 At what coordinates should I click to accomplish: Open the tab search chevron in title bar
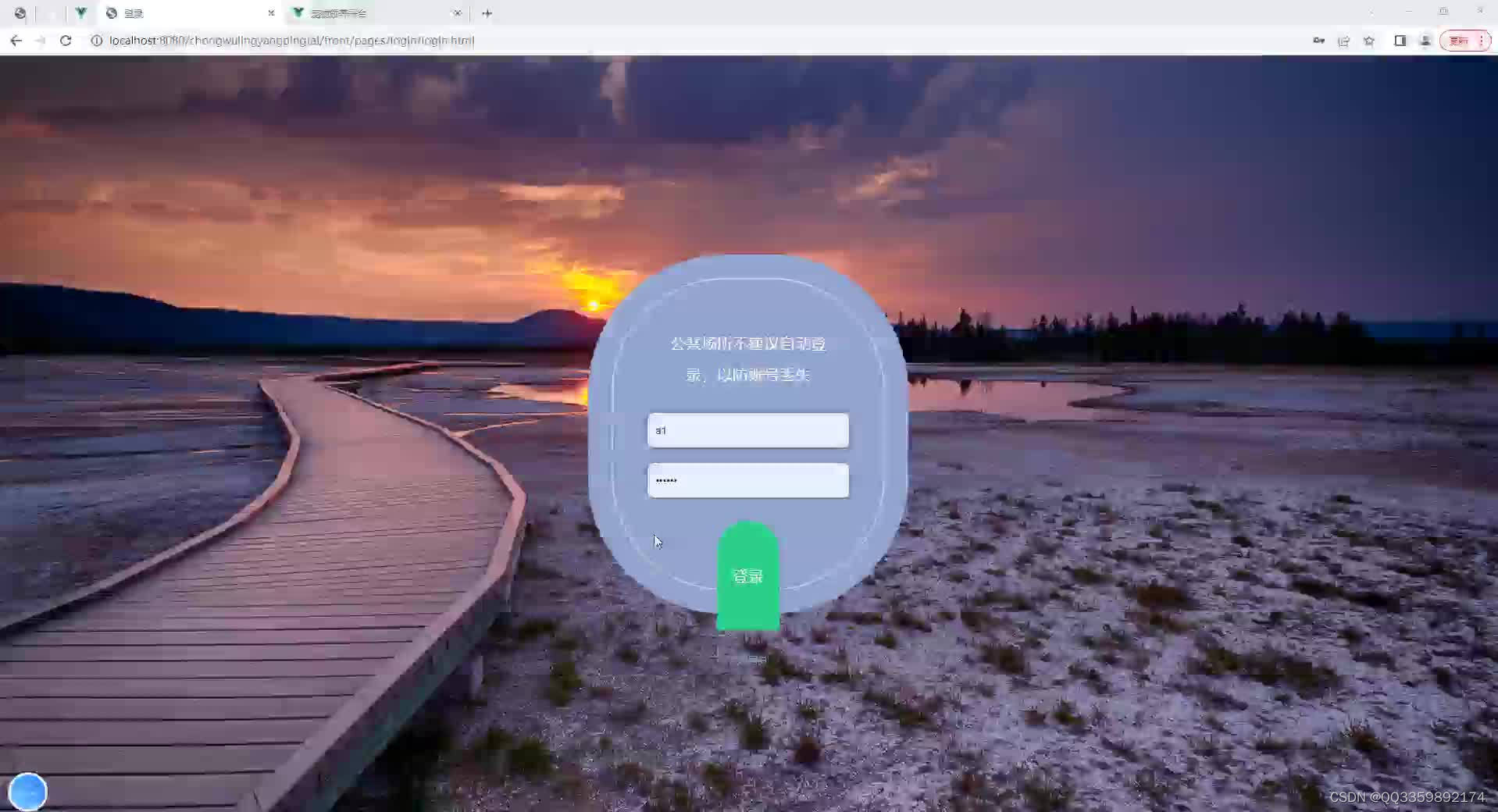pyautogui.click(x=1372, y=12)
